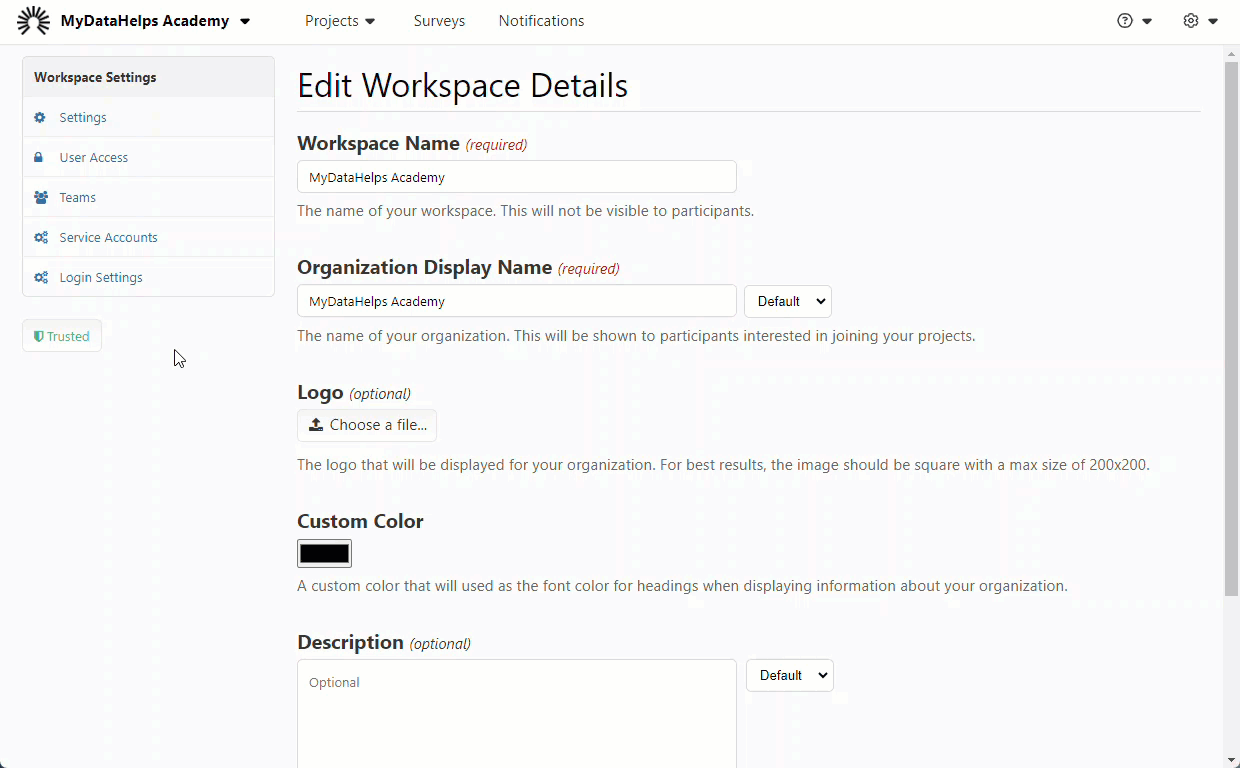This screenshot has height=768, width=1240.
Task: Click into the Workspace Name field
Action: [516, 177]
